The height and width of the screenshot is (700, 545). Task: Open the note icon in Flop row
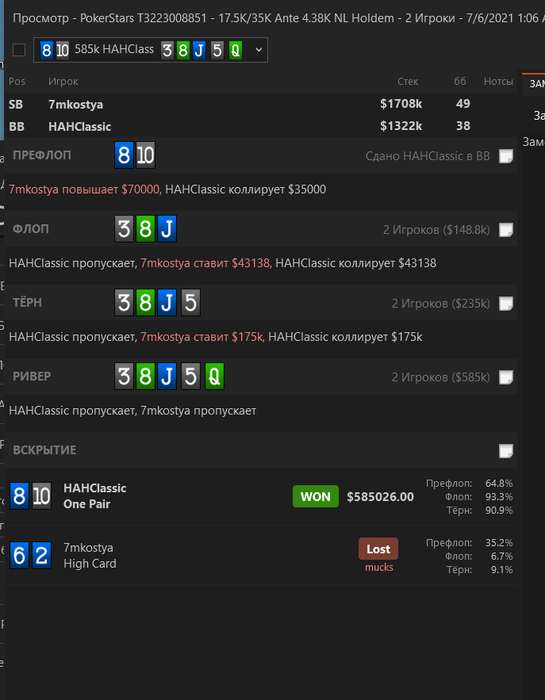[506, 230]
